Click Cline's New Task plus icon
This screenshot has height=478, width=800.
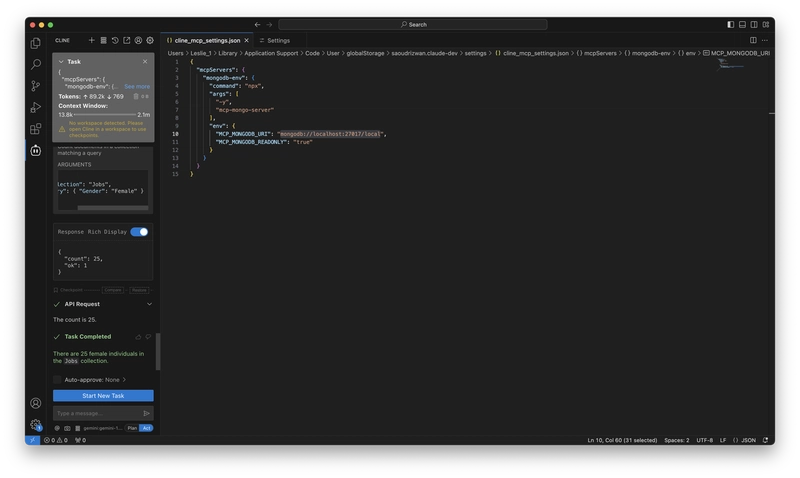click(91, 40)
